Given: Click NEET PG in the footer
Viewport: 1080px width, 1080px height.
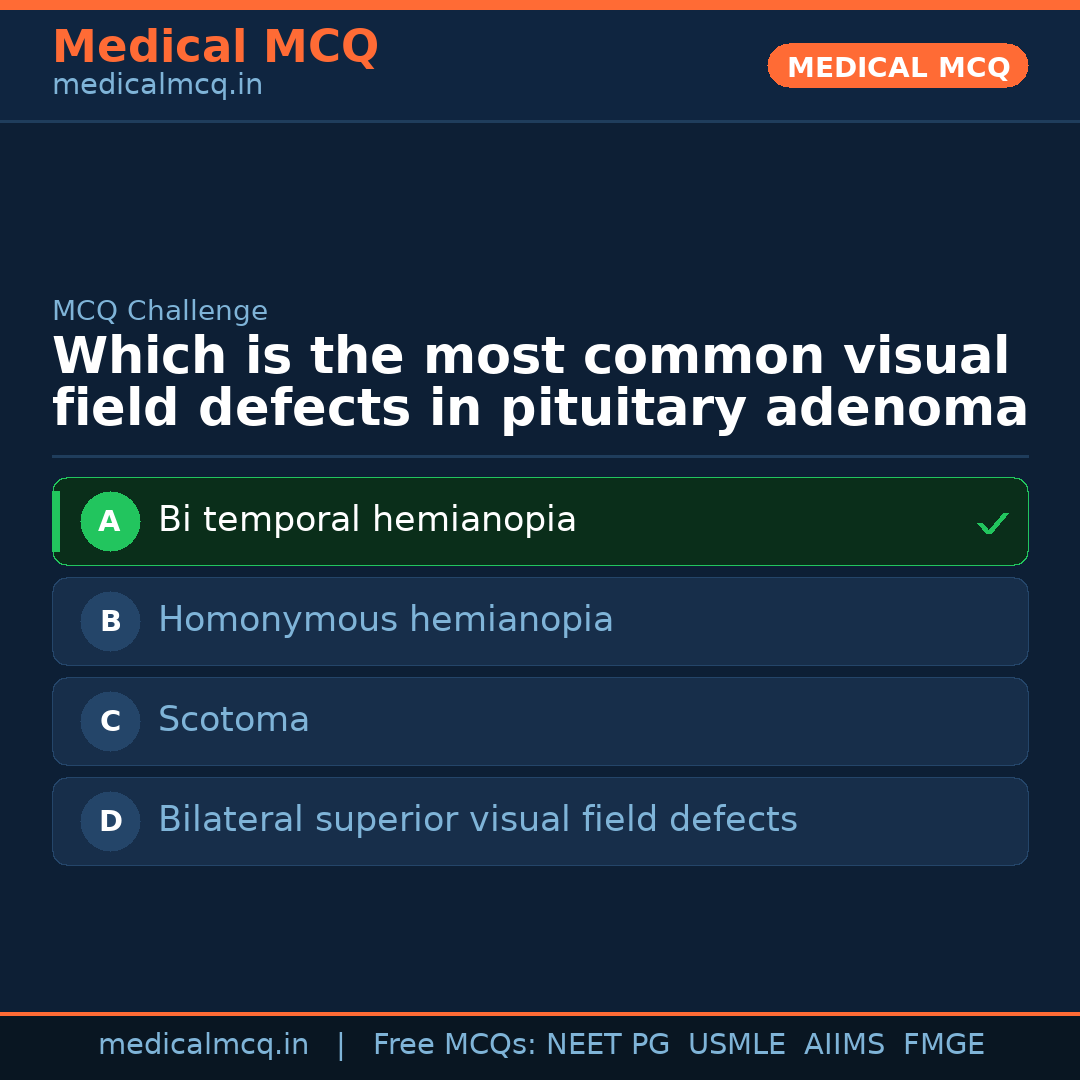Looking at the screenshot, I should tap(608, 1045).
